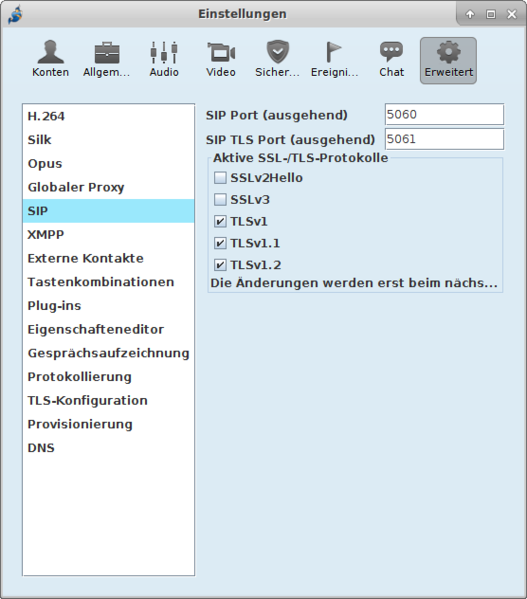Open the Globaler Proxy entry
Viewport: 527px width, 599px height.
click(108, 187)
